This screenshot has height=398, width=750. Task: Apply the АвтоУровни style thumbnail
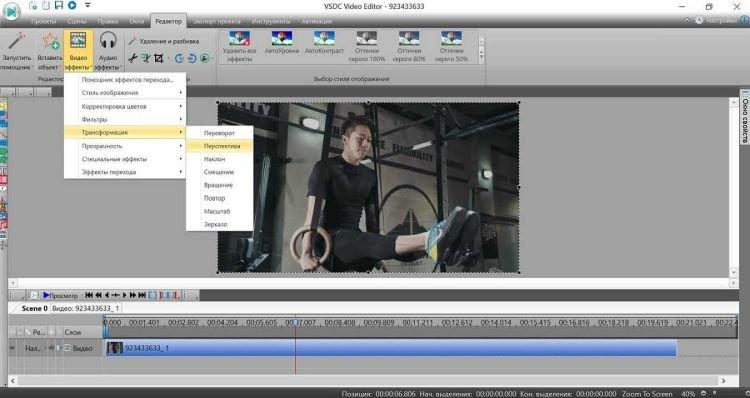coord(282,43)
